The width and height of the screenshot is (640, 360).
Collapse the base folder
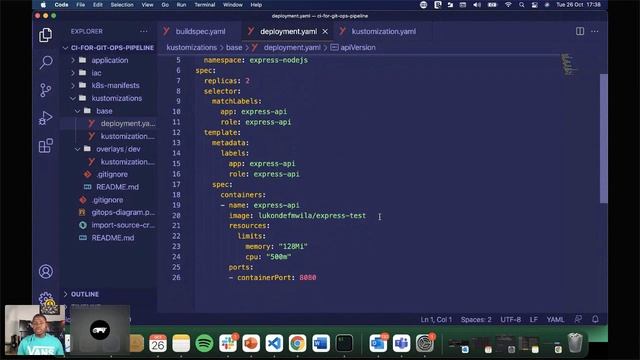click(104, 111)
